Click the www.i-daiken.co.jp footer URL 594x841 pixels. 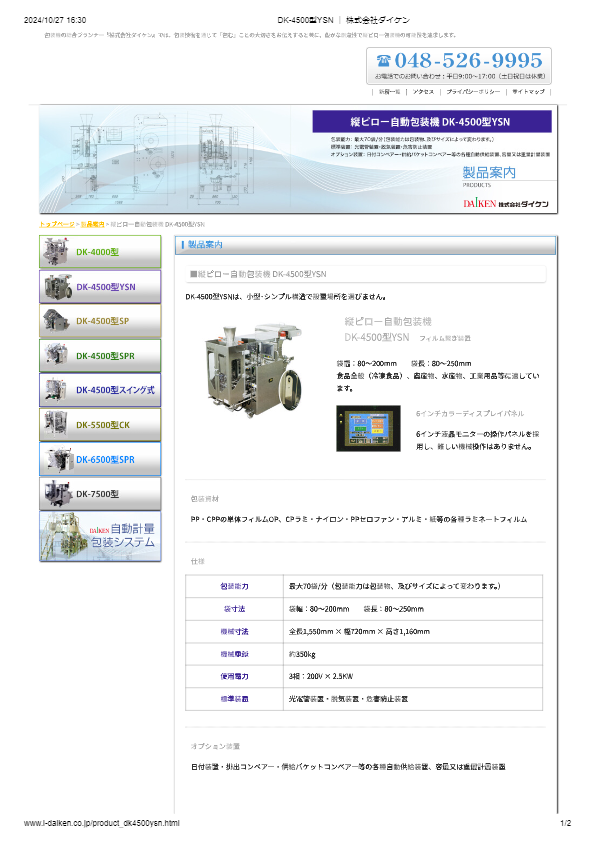(102, 823)
